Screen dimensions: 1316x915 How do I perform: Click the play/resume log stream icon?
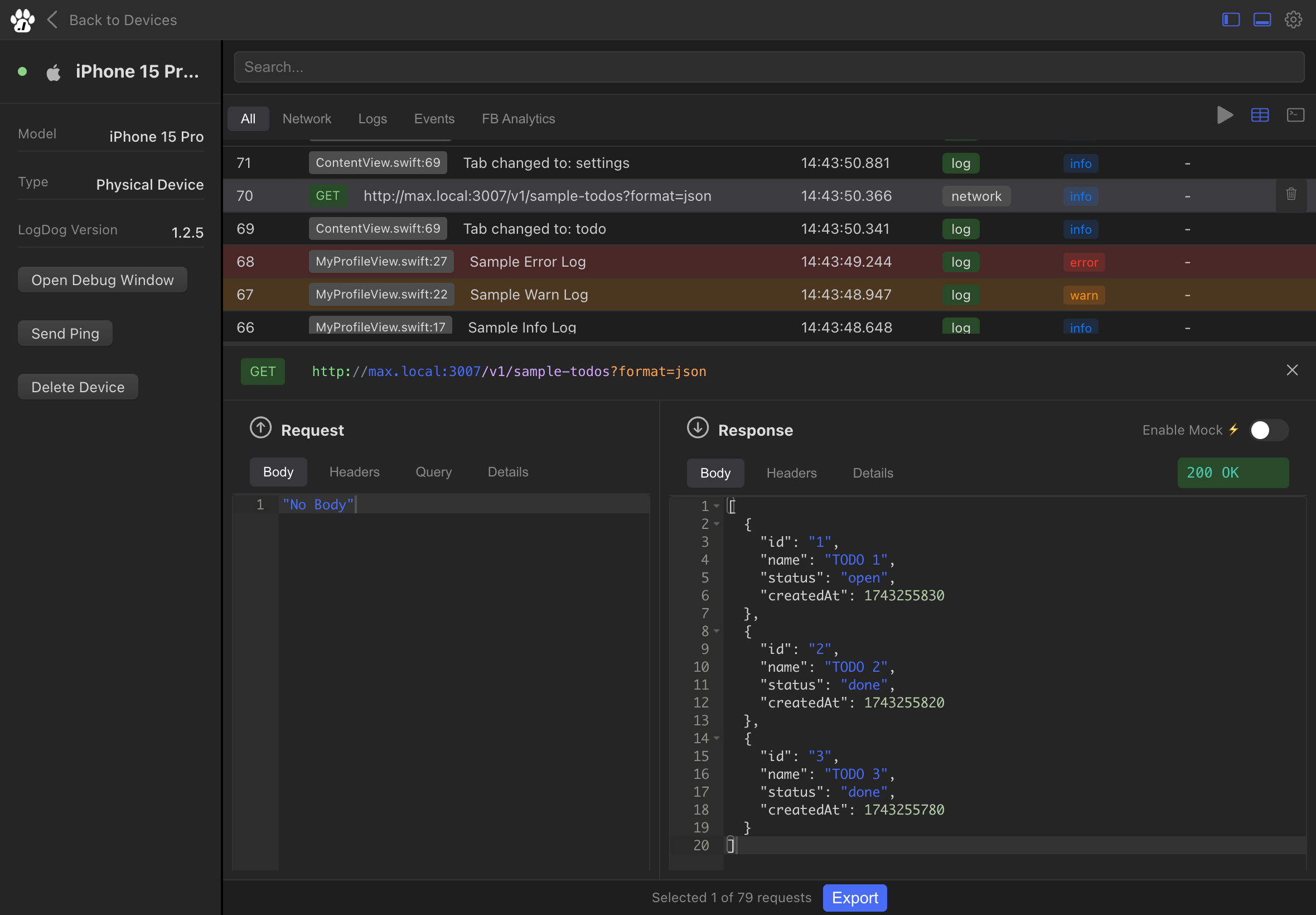(1225, 115)
